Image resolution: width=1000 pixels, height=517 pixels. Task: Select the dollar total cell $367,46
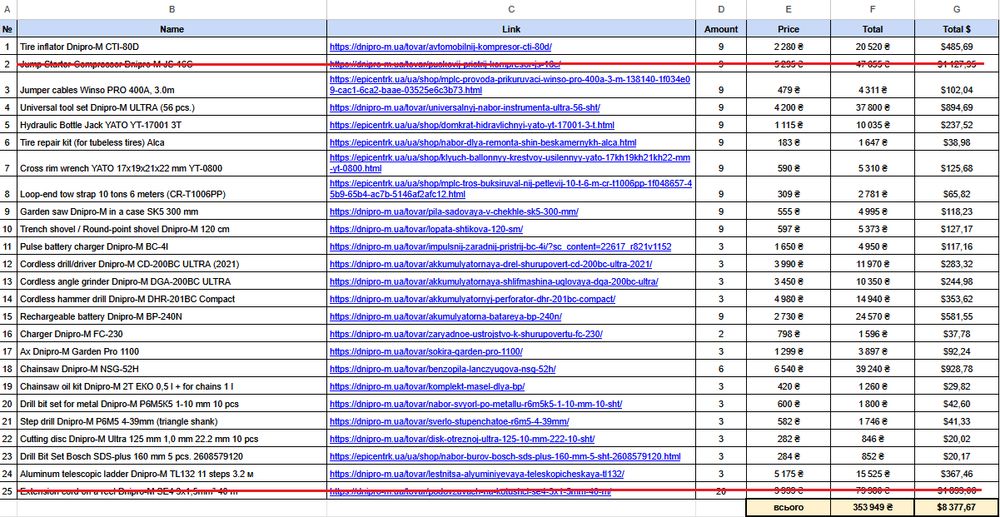pyautogui.click(x=957, y=474)
